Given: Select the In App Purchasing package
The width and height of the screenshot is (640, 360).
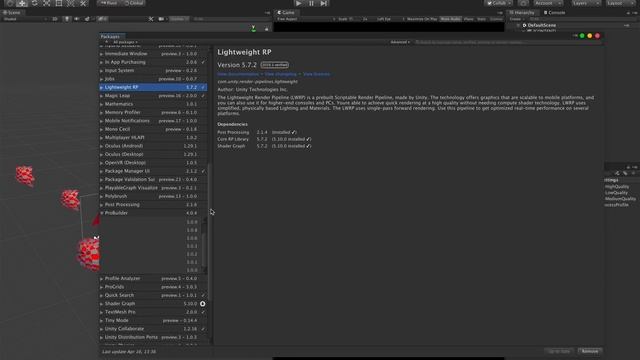Looking at the screenshot, I should tap(153, 62).
